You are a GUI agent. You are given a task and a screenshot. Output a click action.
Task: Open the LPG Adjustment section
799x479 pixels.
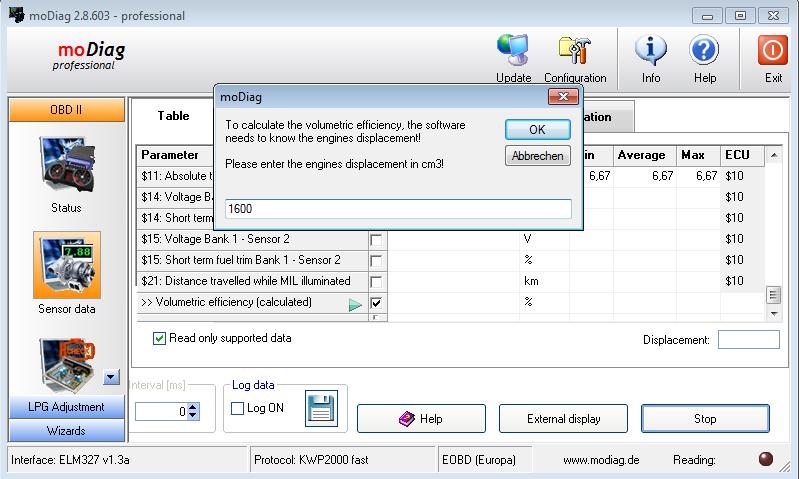[x=67, y=407]
